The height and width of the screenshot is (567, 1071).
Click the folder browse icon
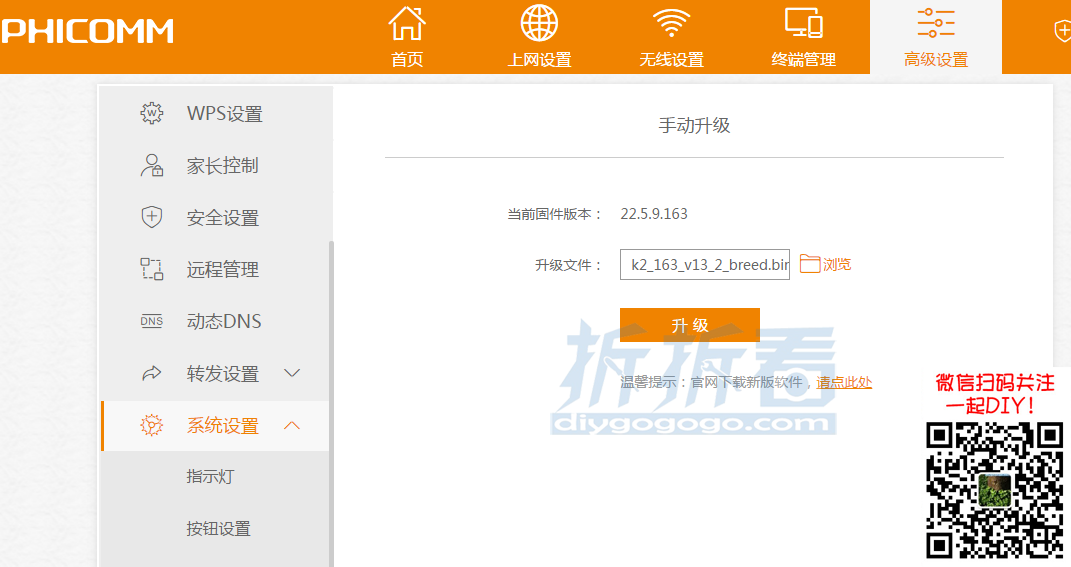(x=809, y=264)
